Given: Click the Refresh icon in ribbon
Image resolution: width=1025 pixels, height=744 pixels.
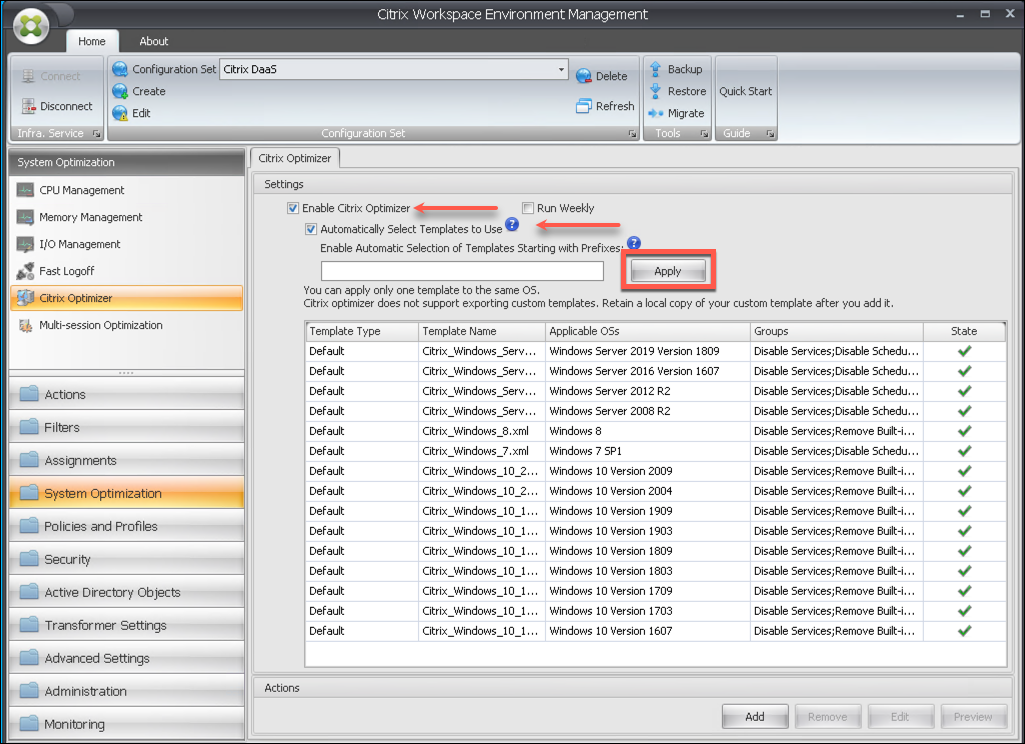Looking at the screenshot, I should pos(584,106).
